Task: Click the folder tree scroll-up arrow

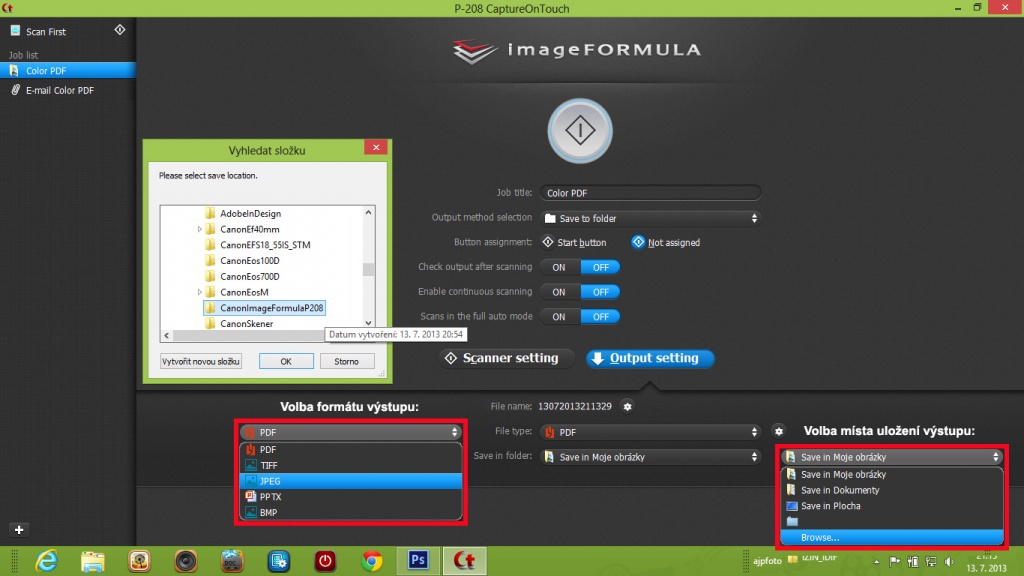Action: click(x=369, y=212)
